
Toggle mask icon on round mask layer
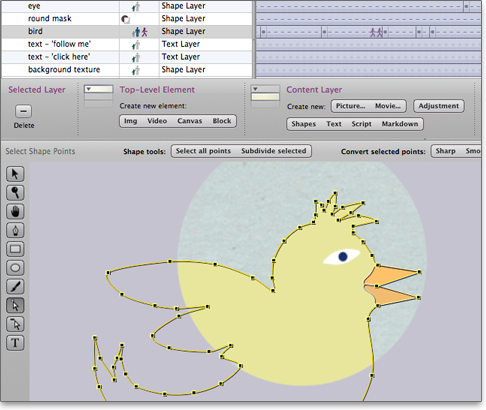click(x=125, y=19)
